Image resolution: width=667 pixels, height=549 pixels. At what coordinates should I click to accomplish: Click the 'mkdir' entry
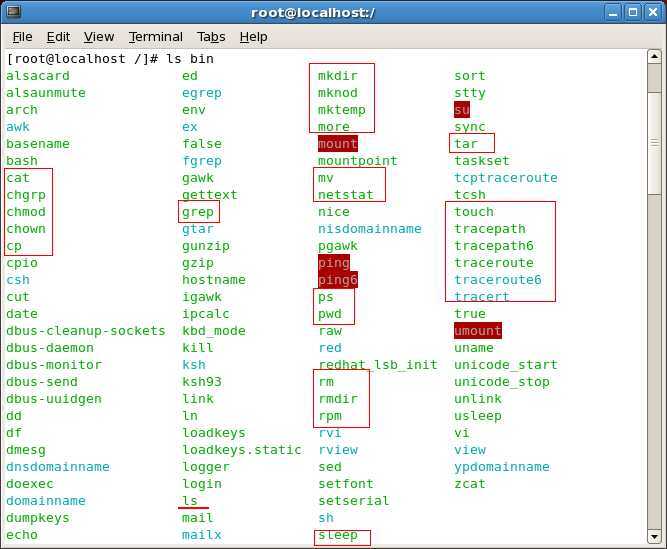pos(338,76)
